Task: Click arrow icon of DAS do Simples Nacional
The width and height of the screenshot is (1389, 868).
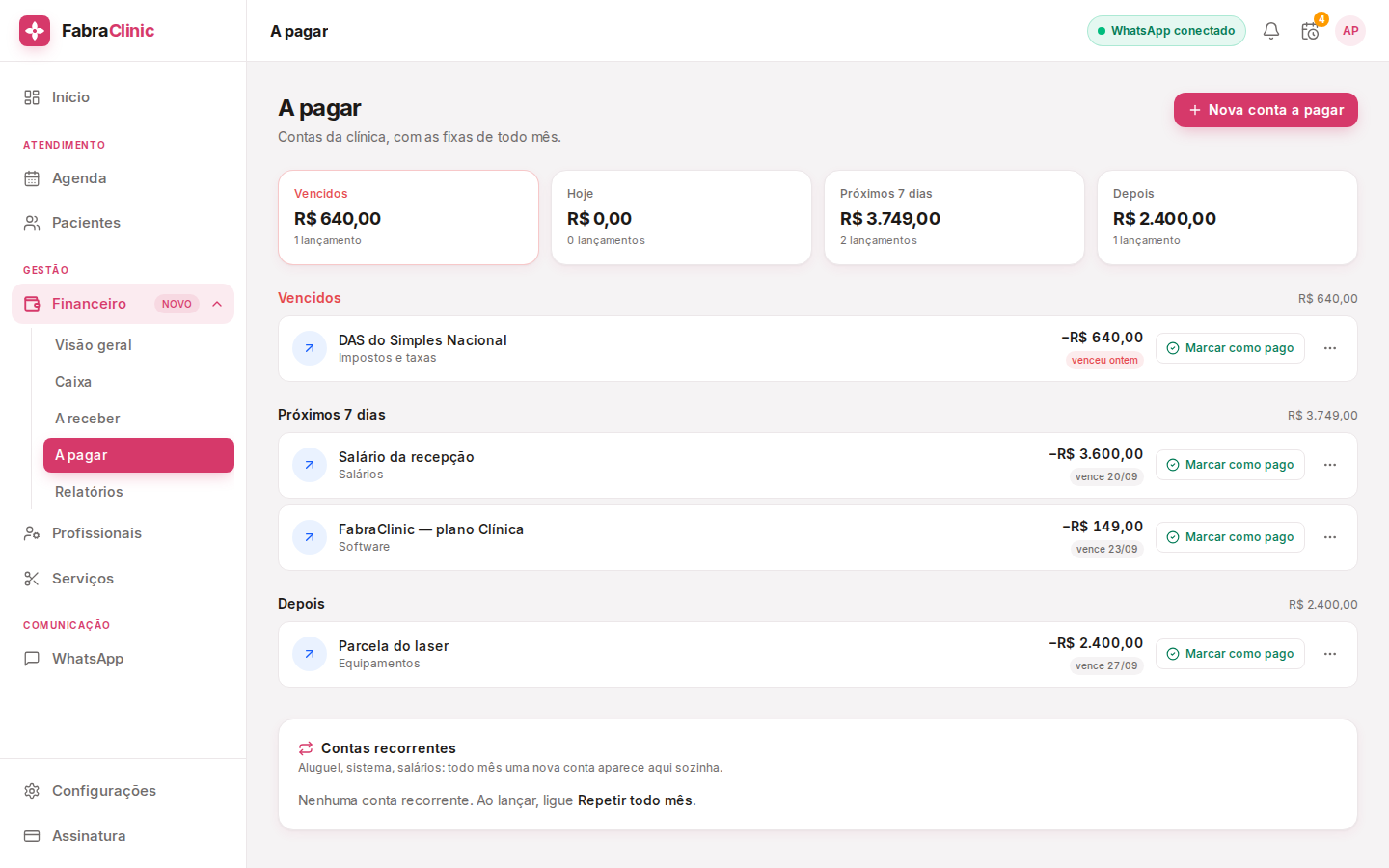Action: 310,348
